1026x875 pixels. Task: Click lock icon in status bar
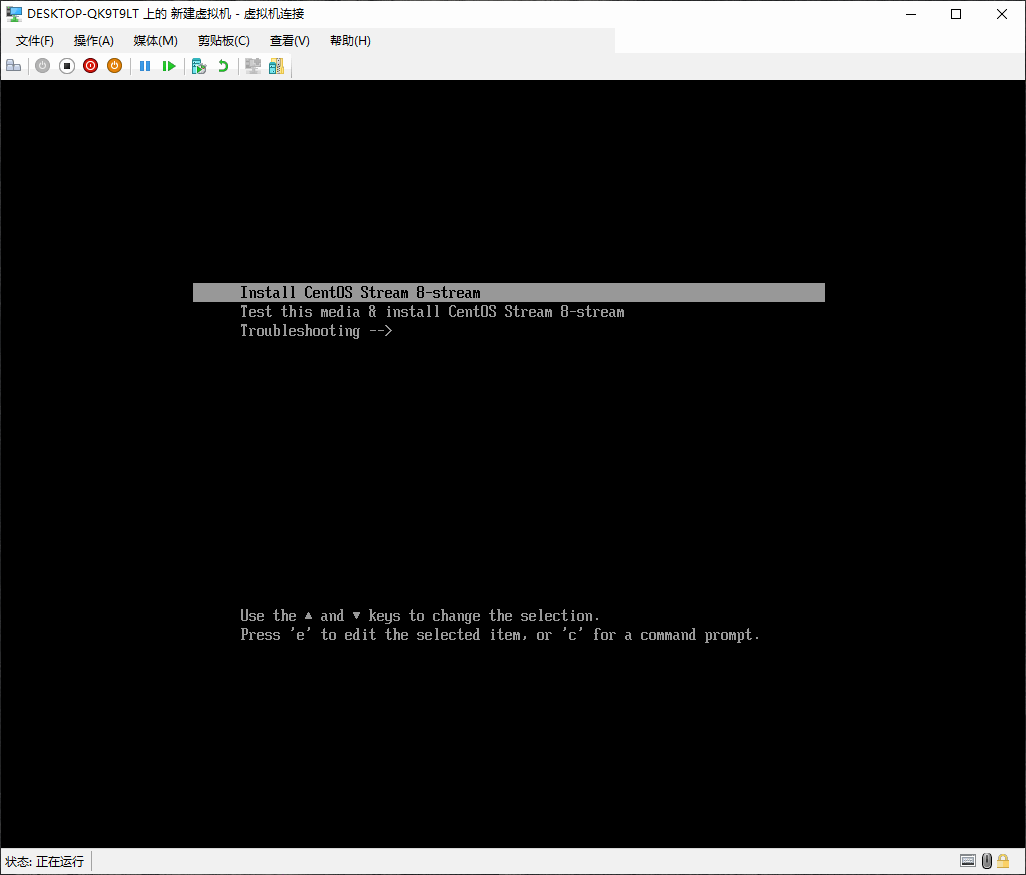point(1003,861)
